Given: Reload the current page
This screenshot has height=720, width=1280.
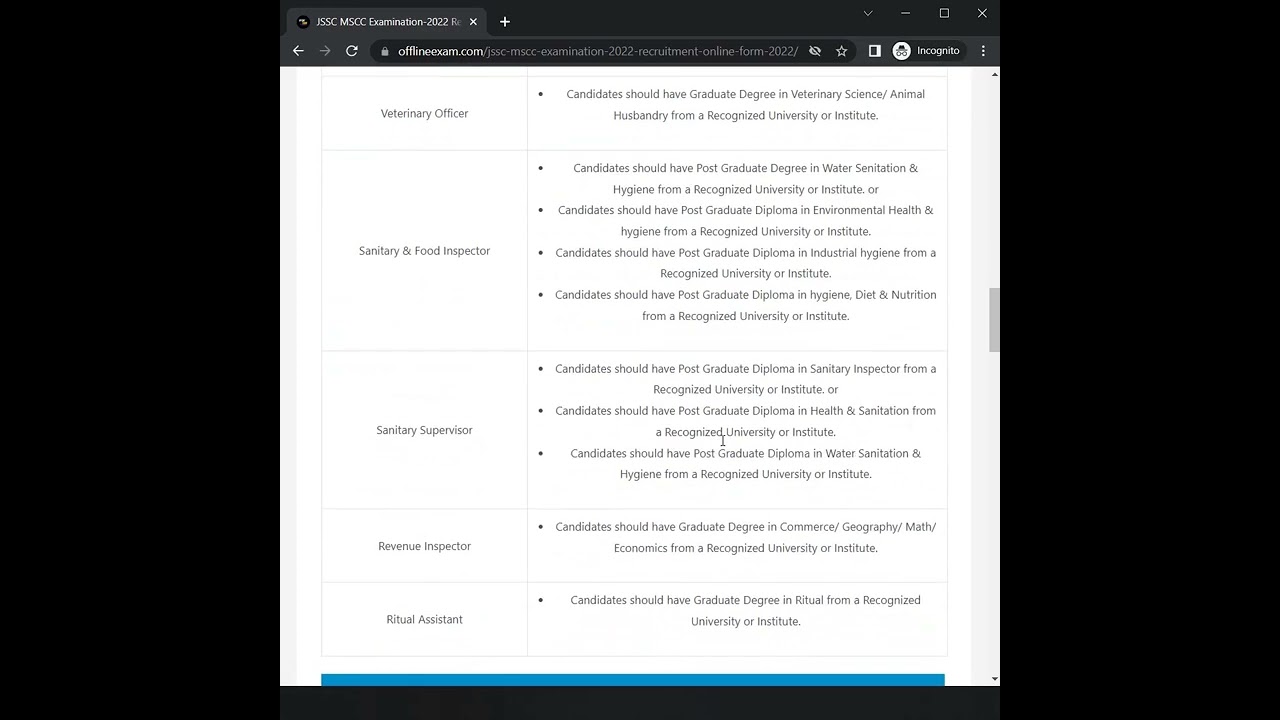Looking at the screenshot, I should coord(352,51).
